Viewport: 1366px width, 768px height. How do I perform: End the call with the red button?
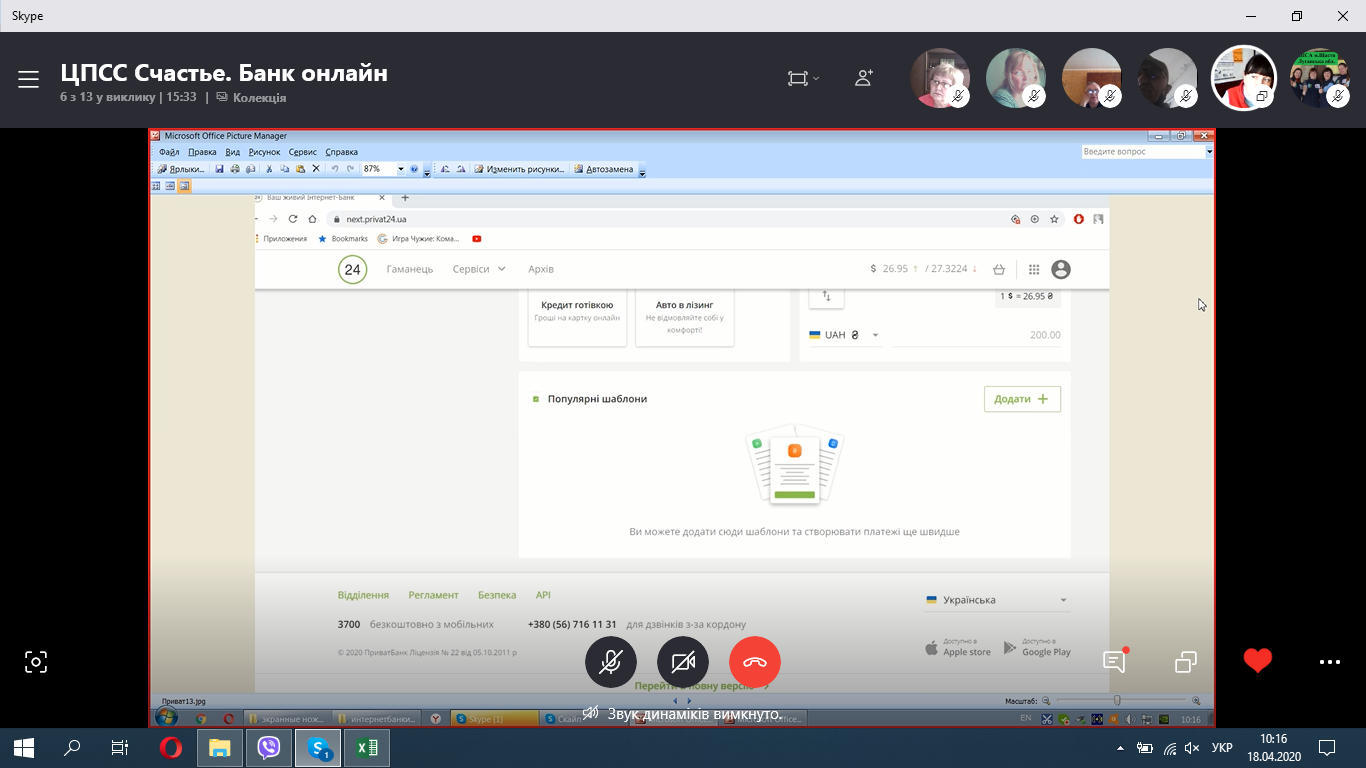755,662
